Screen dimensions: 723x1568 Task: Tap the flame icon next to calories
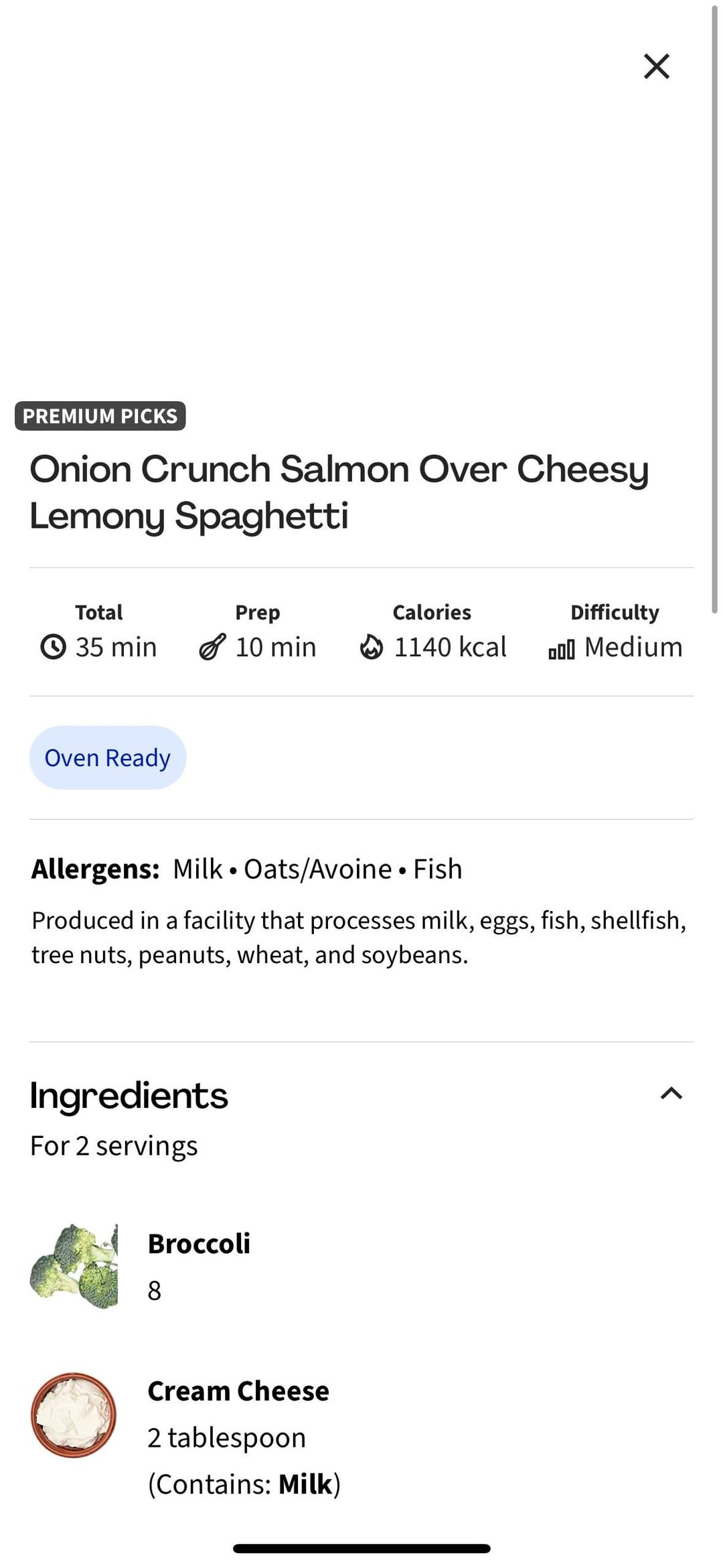[372, 648]
